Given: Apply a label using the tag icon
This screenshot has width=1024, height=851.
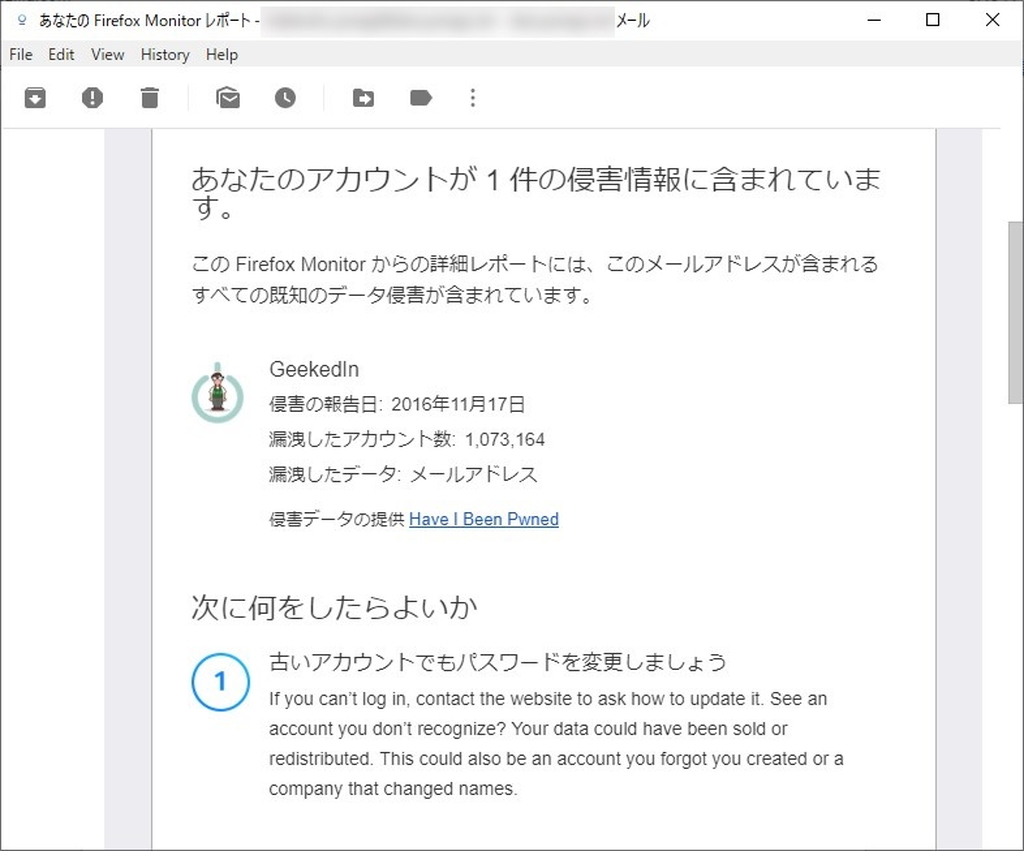Looking at the screenshot, I should 420,97.
